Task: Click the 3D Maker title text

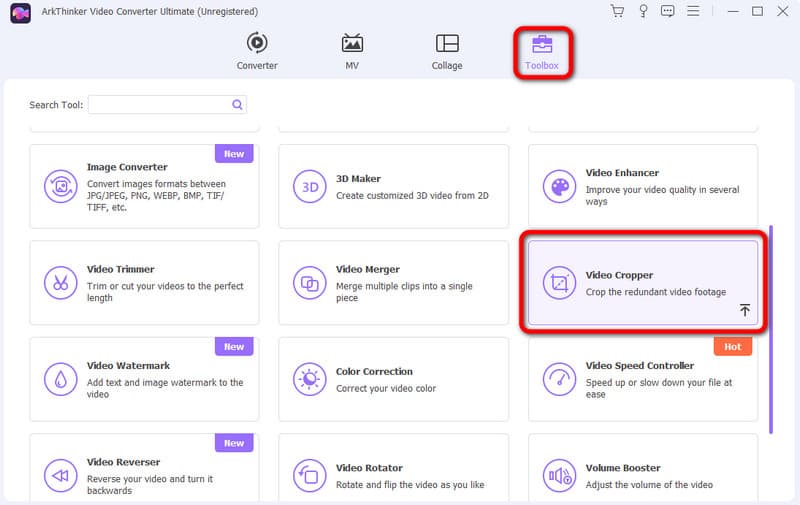Action: click(x=358, y=179)
